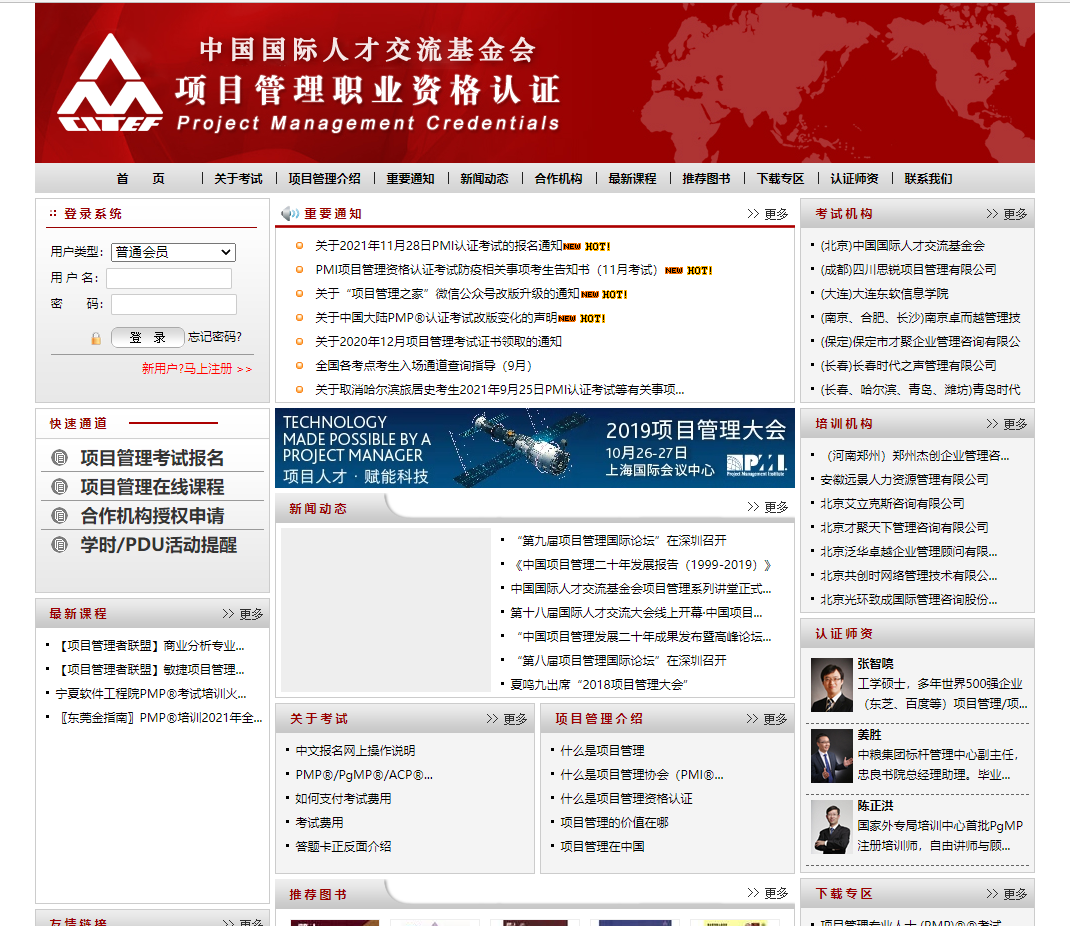Click the round icon beside 项目管理考试报名
The height and width of the screenshot is (926, 1070).
pyautogui.click(x=60, y=458)
